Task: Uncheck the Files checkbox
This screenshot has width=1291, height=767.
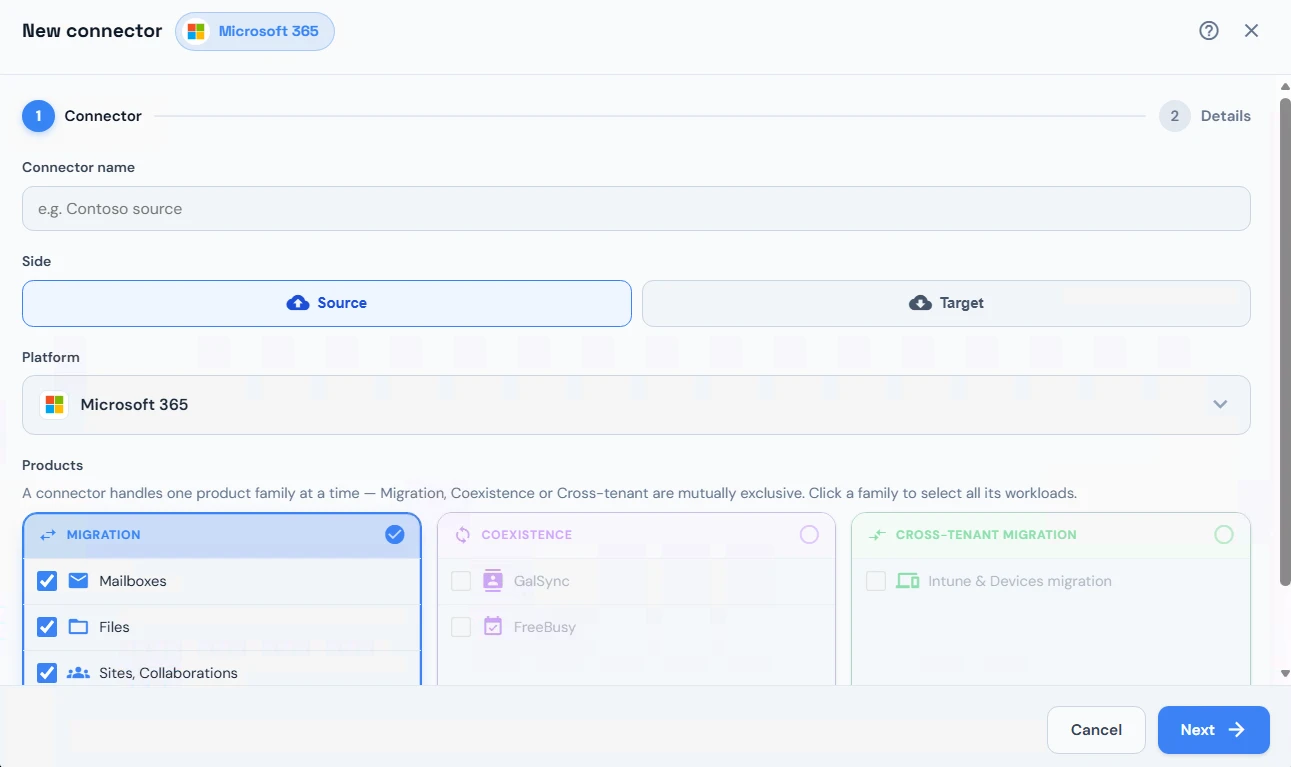Action: tap(47, 627)
